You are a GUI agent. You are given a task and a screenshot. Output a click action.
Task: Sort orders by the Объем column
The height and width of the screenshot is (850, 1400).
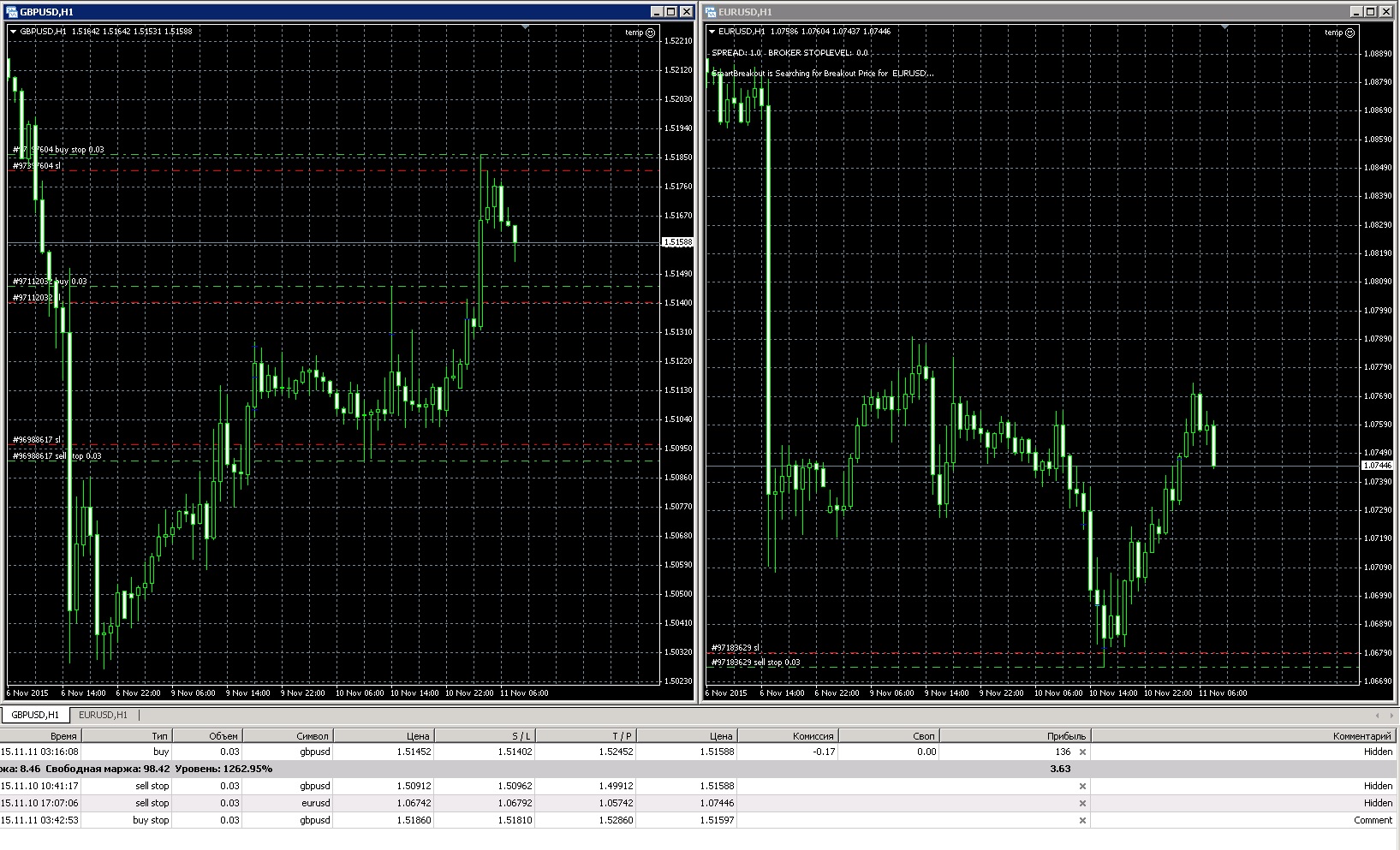208,735
